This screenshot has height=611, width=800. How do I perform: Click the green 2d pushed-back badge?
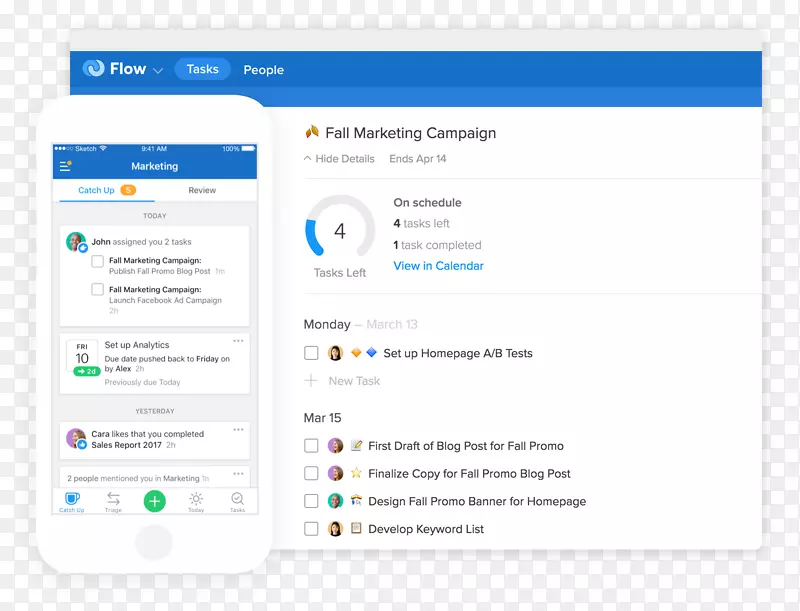point(87,371)
